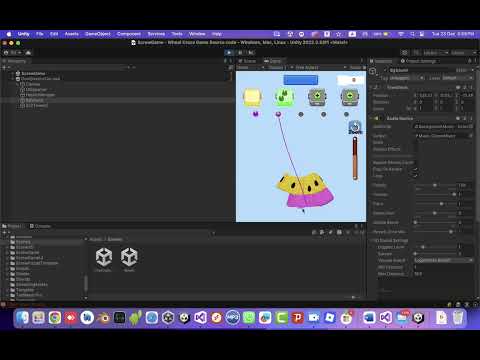Collapse the DontDestroyOnLoad tree arrow
Viewport: 480px width, 360px height.
(13, 79)
